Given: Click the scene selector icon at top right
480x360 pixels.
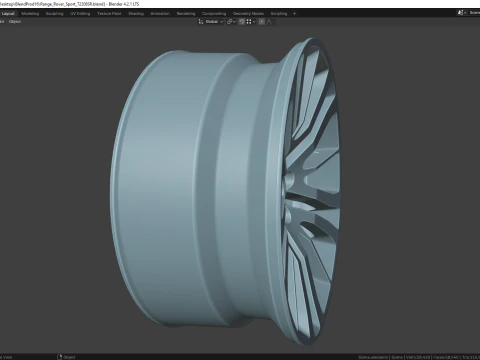Looking at the screenshot, I should 461,13.
